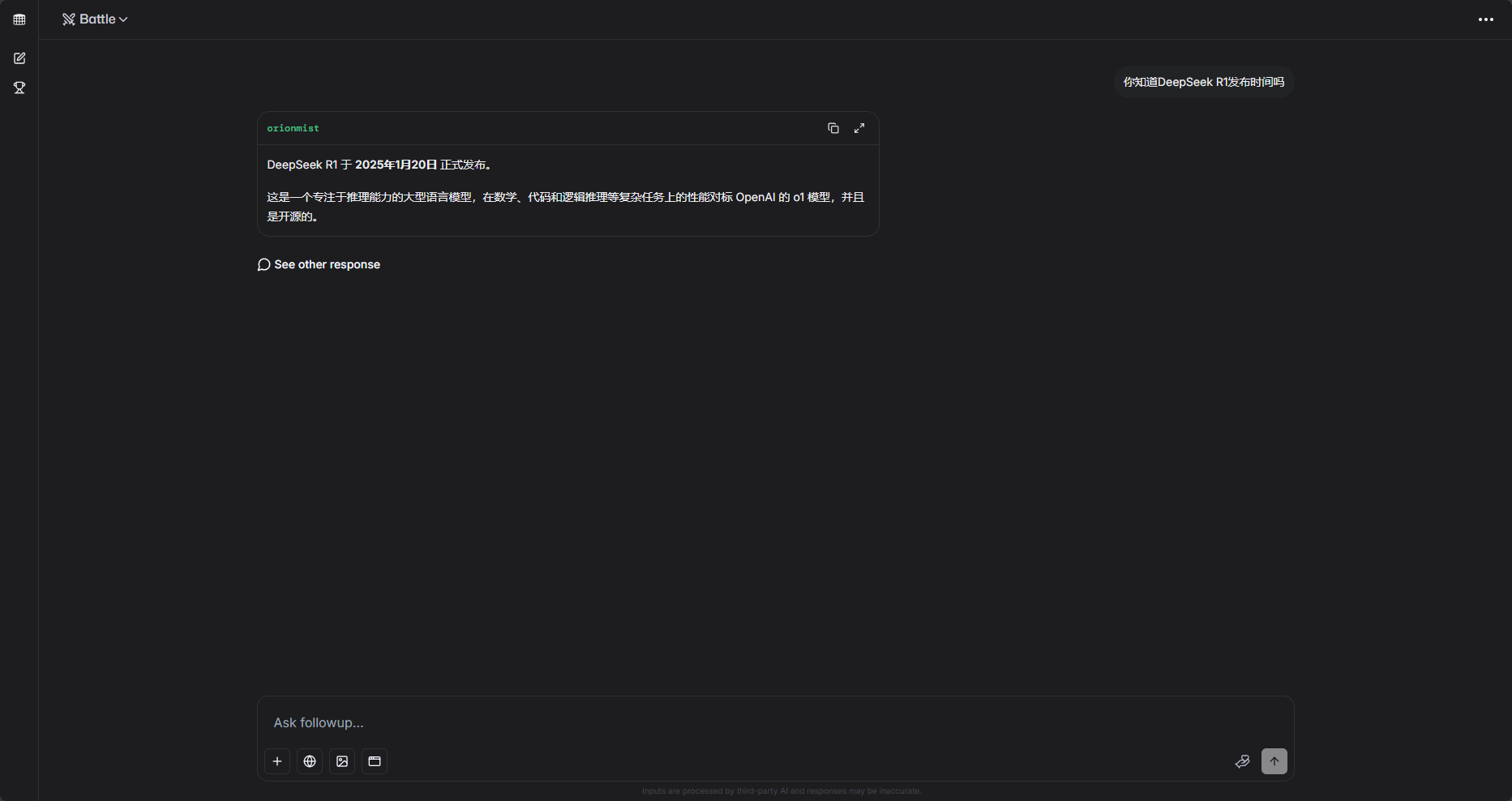Open the three-dot more options menu
The height and width of the screenshot is (801, 1512).
tap(1485, 19)
